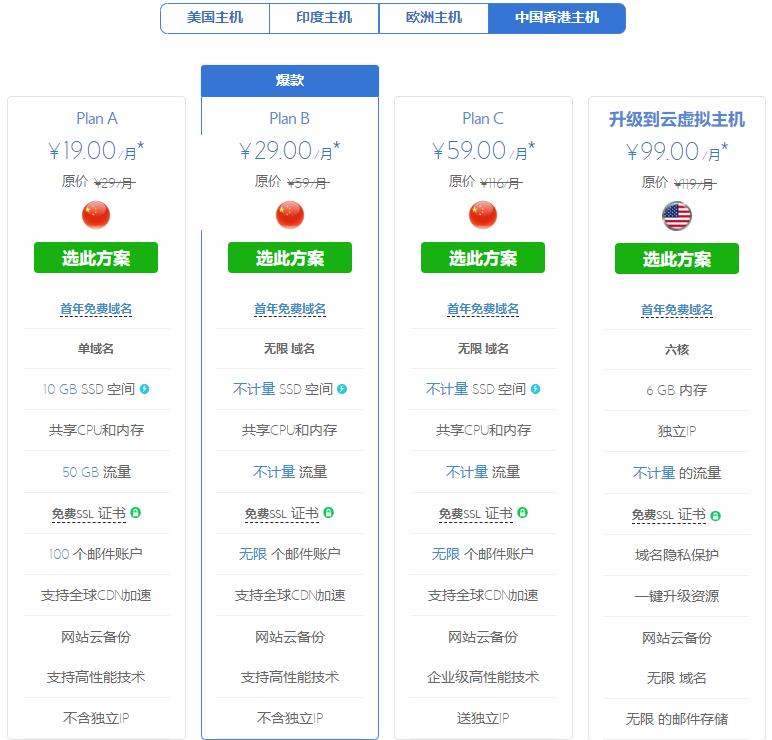The image size is (772, 740).
Task: Click the SSL lock icon in Plan B
Action: pos(328,513)
